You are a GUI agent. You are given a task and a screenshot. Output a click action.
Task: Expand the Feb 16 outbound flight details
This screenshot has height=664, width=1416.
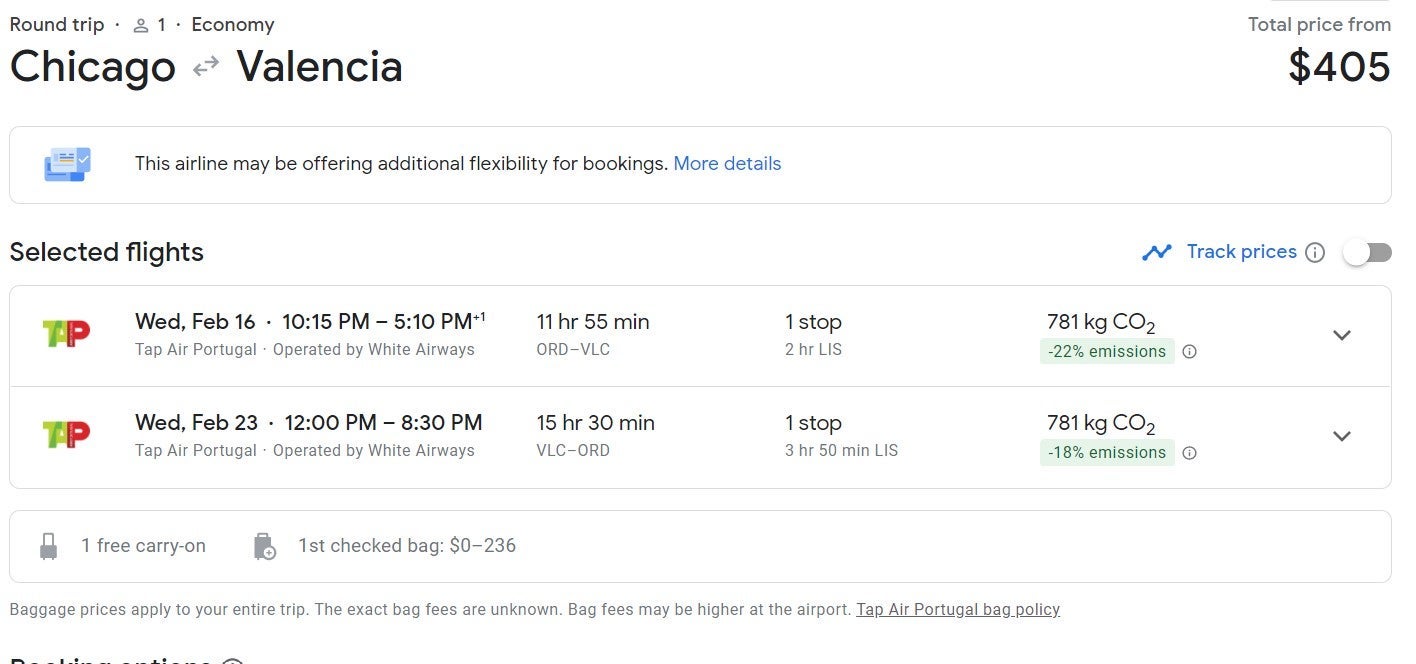(1342, 335)
